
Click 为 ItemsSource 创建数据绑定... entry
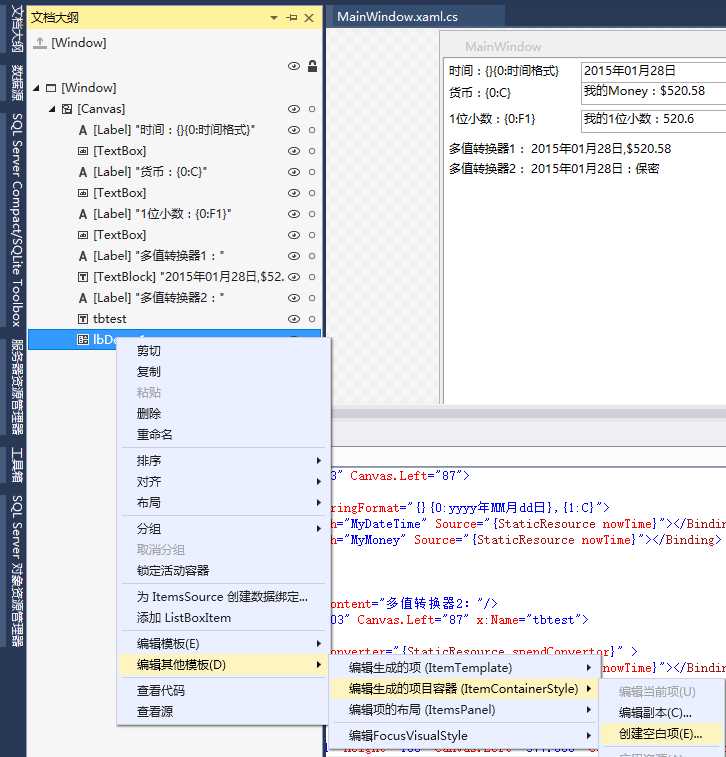point(224,597)
